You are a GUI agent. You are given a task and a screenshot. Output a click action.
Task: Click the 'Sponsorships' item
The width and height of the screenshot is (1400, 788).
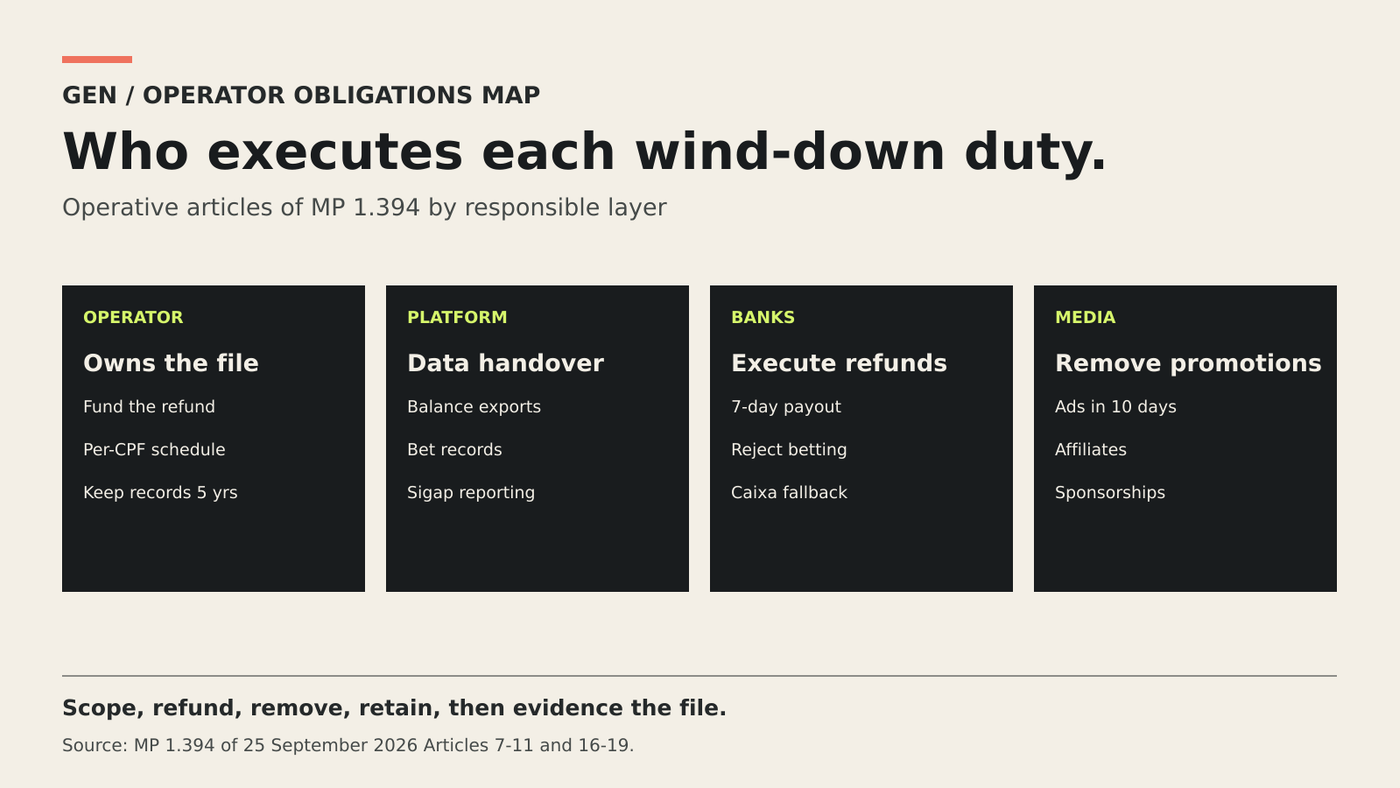(1110, 493)
